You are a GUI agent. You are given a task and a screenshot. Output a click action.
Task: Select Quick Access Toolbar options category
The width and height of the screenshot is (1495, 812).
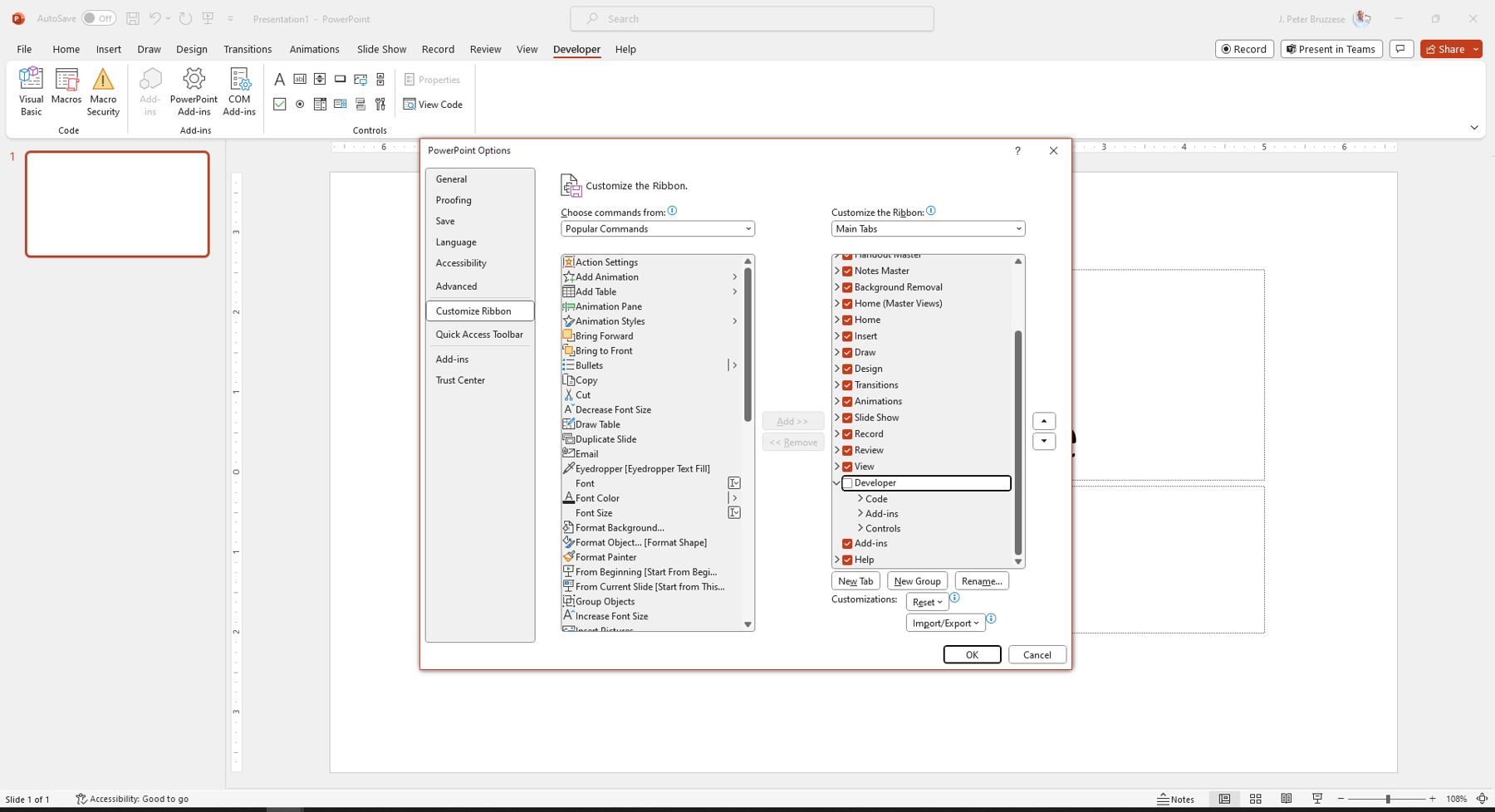pos(479,335)
